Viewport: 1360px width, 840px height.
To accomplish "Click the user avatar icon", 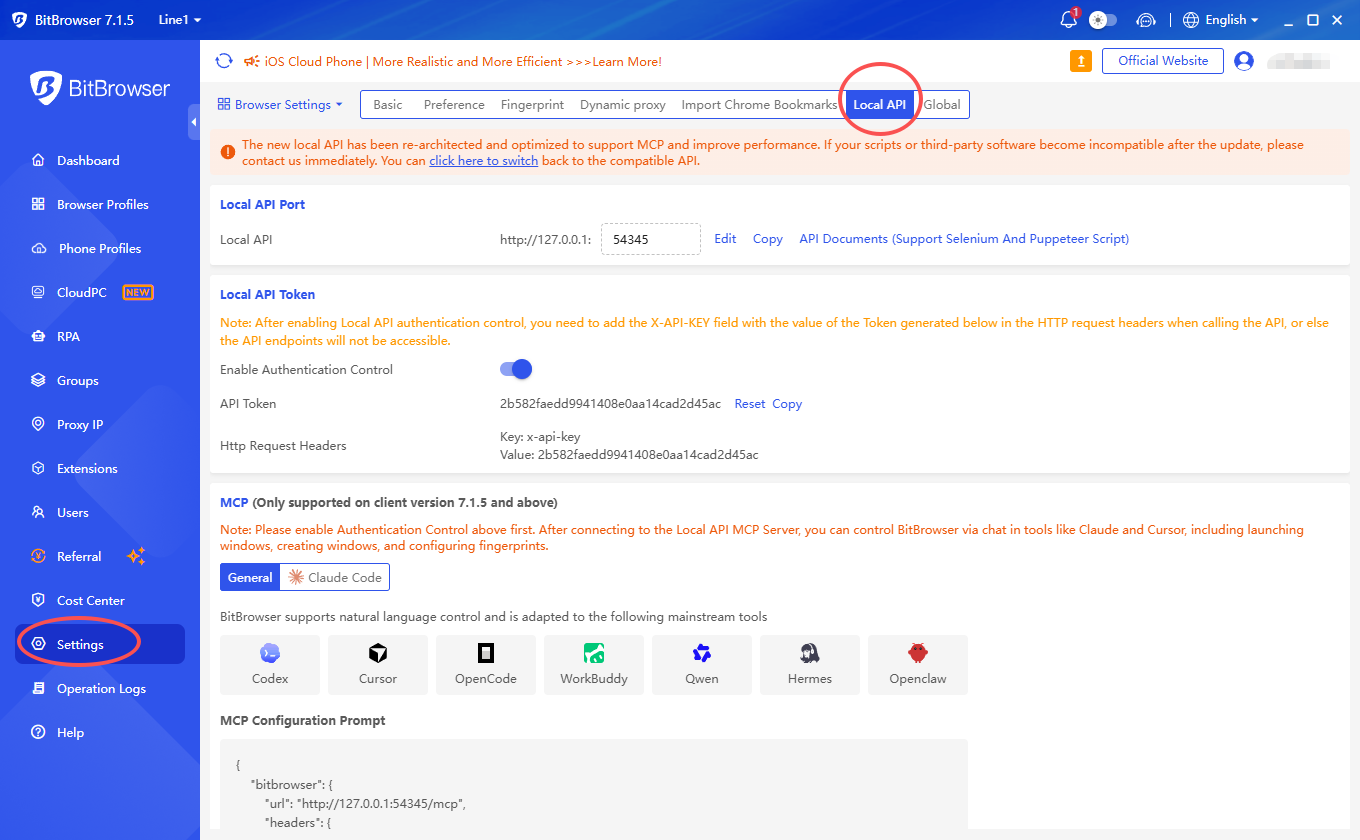I will point(1244,61).
